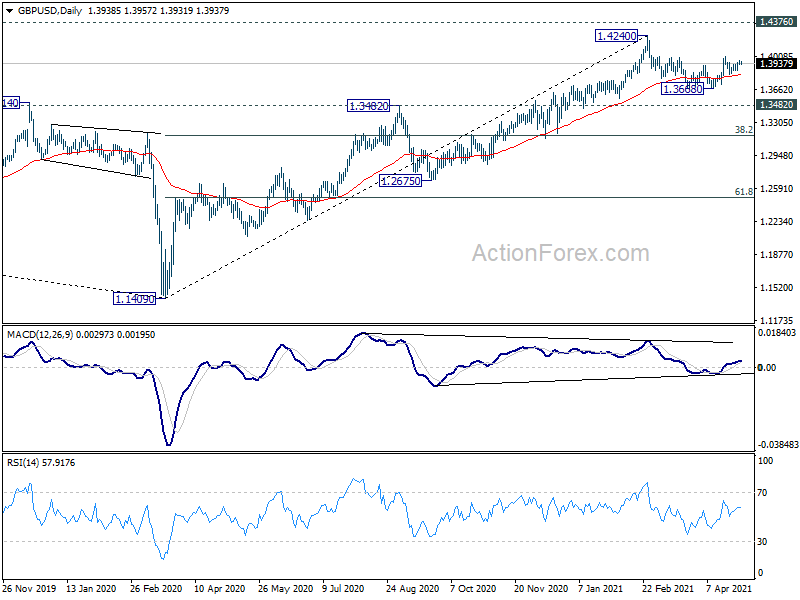The height and width of the screenshot is (600, 800).
Task: Click the GBPUSD,Daily chart title
Action: pos(50,11)
